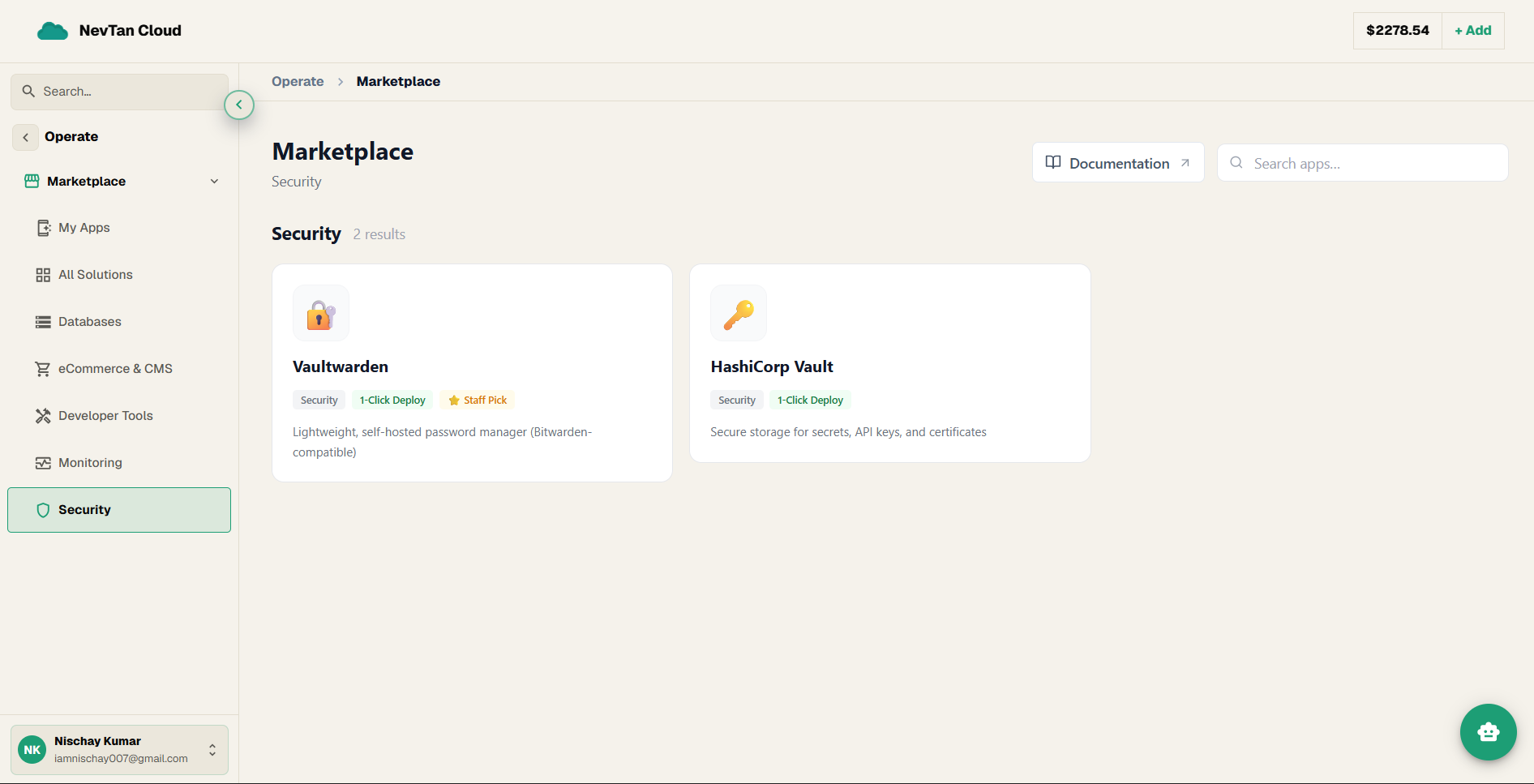Click the Operate sidebar header label
Viewport: 1534px width, 784px height.
[x=71, y=137]
